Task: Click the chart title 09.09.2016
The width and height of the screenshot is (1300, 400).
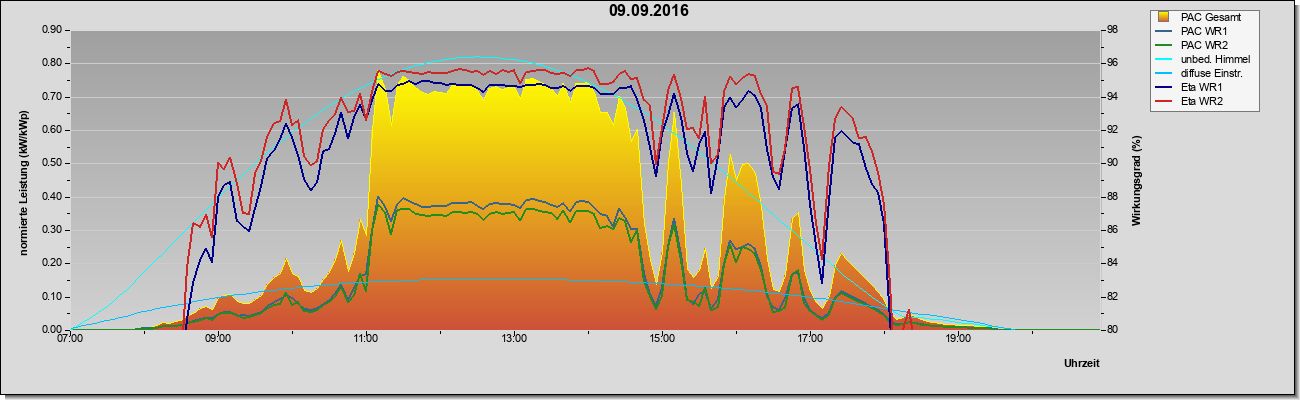Action: tap(649, 11)
